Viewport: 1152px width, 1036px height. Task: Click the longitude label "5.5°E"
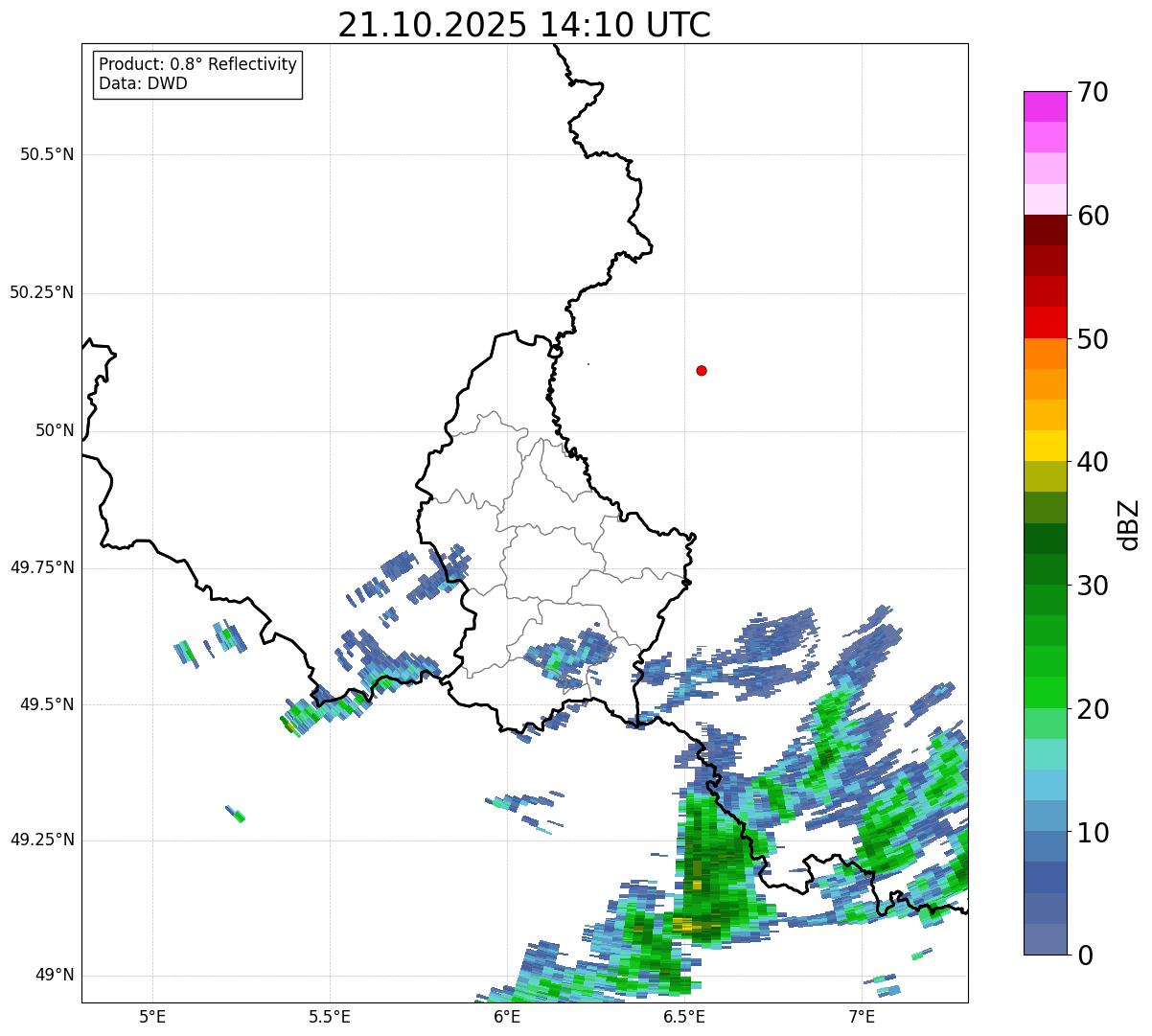(330, 1016)
